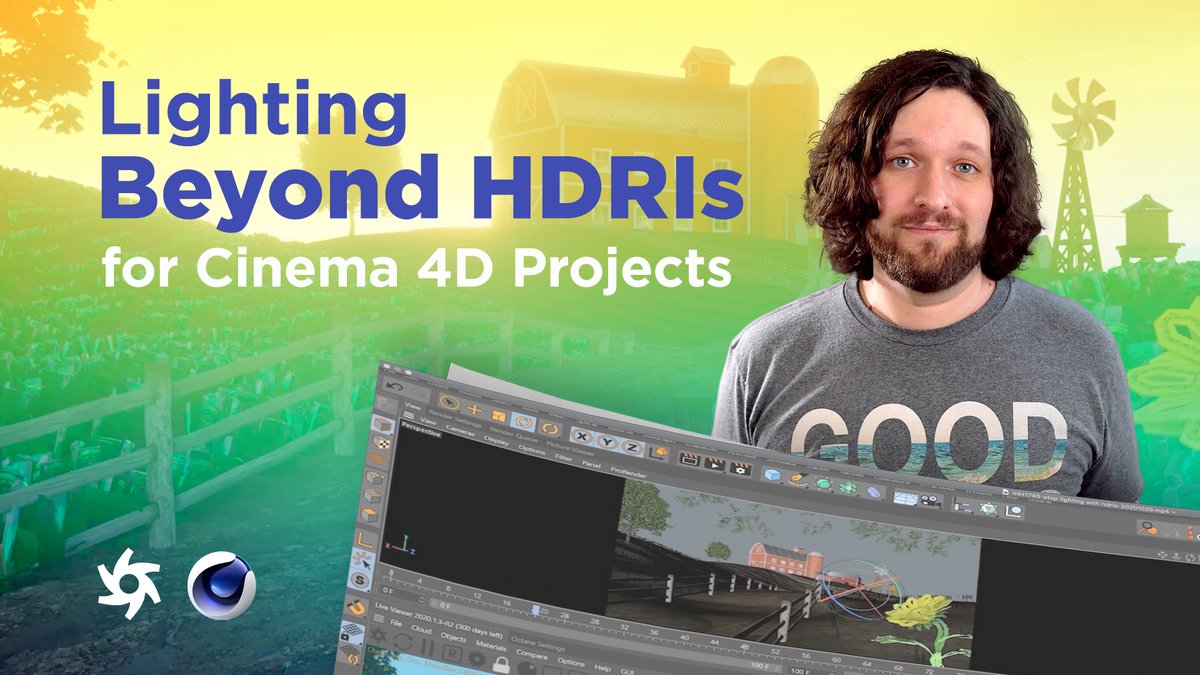Open viewport Cameras menu

pos(460,431)
